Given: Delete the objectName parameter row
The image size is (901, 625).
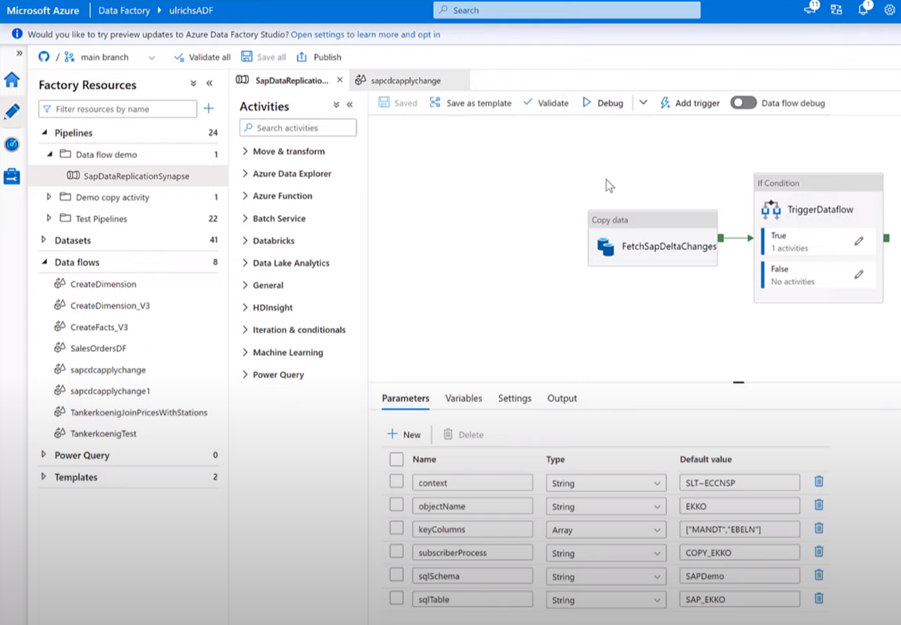Looking at the screenshot, I should [819, 505].
